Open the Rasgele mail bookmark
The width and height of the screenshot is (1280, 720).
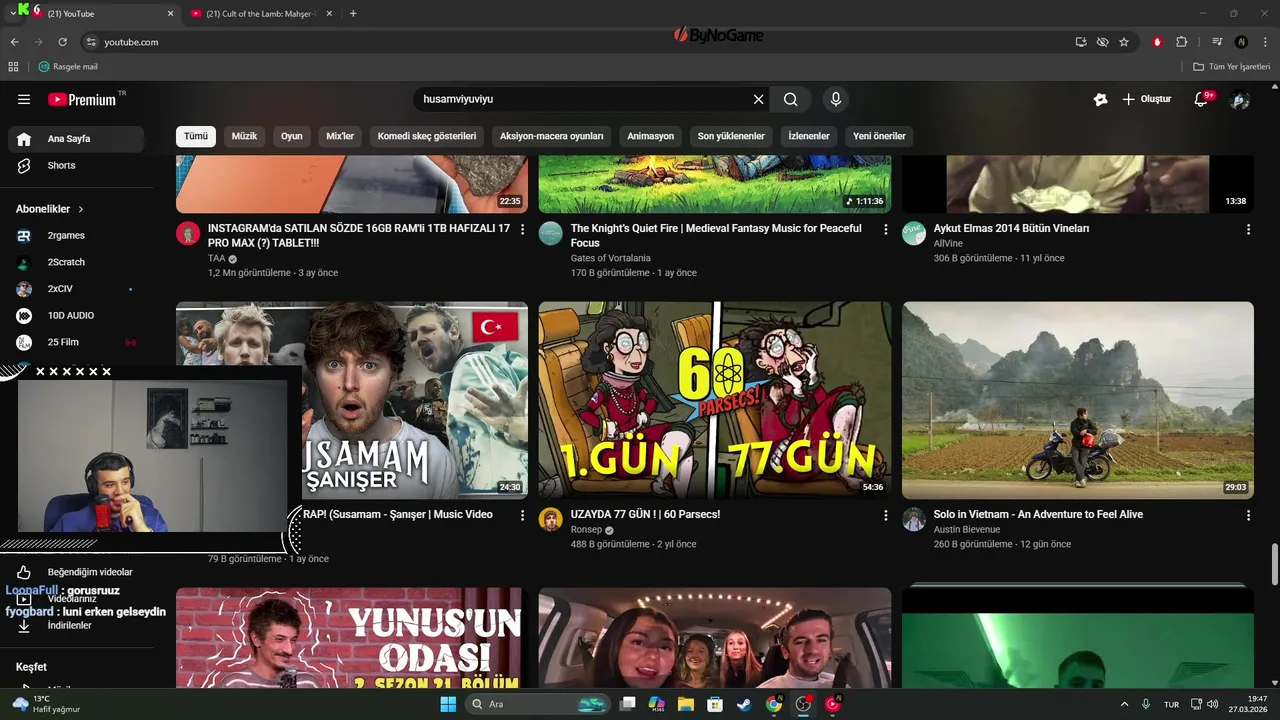68,67
